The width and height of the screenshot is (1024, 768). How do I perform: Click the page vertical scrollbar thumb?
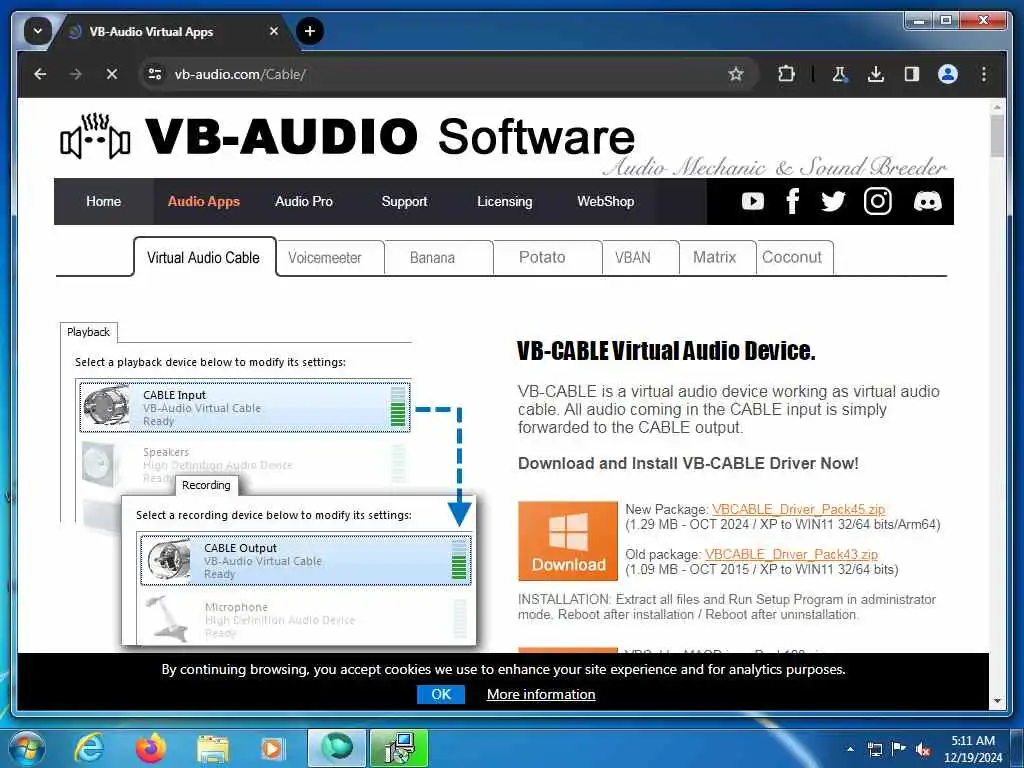[997, 136]
